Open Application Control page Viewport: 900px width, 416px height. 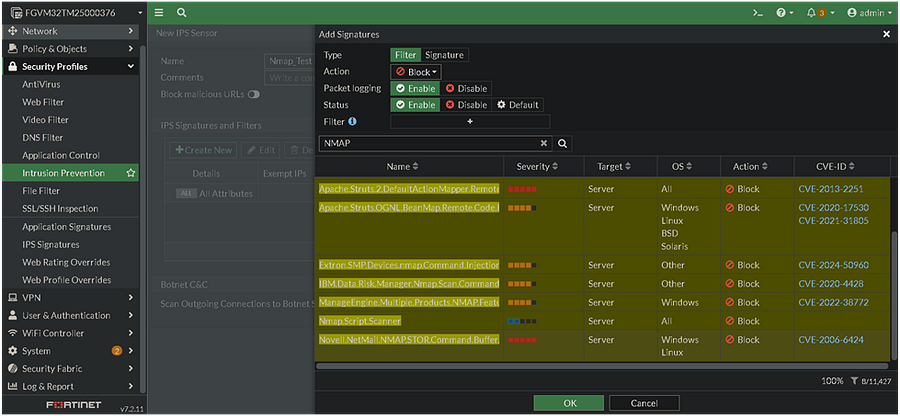61,155
